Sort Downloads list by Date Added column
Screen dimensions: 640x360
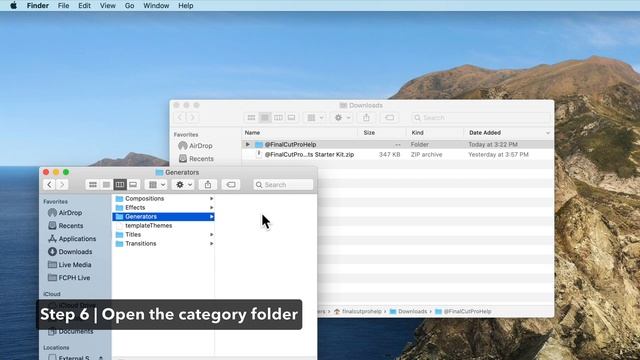[x=509, y=133]
